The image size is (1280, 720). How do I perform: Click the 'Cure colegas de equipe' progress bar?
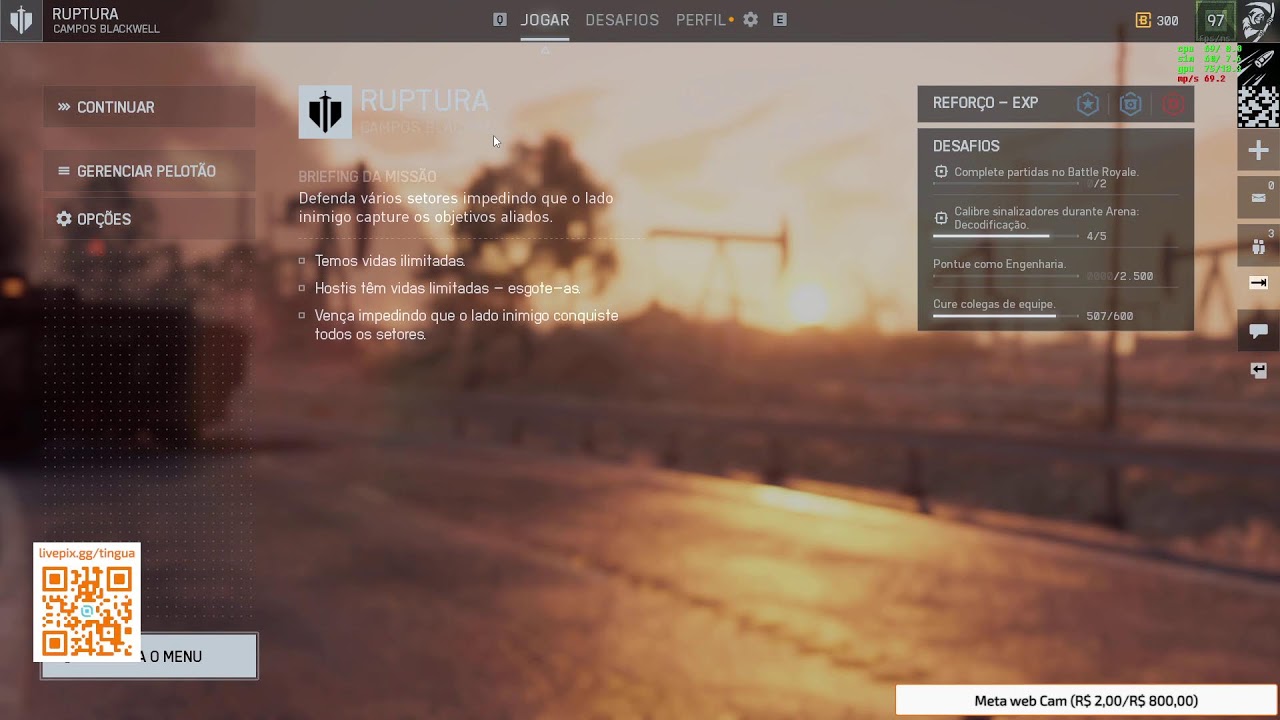1006,316
